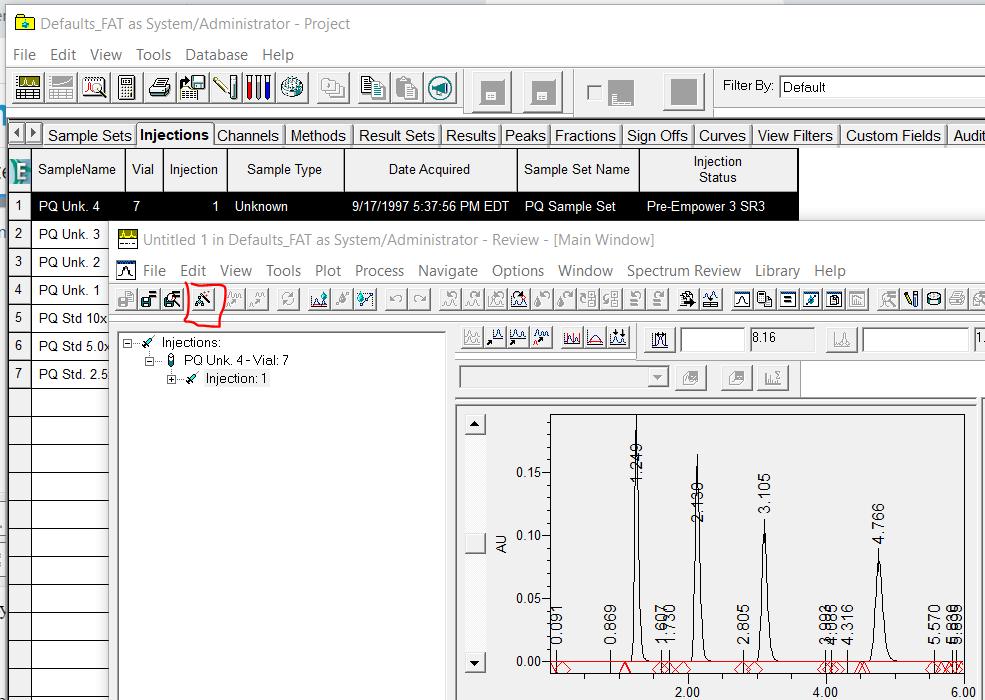
Task: Click the save icon in Review toolbar
Action: coord(149,298)
